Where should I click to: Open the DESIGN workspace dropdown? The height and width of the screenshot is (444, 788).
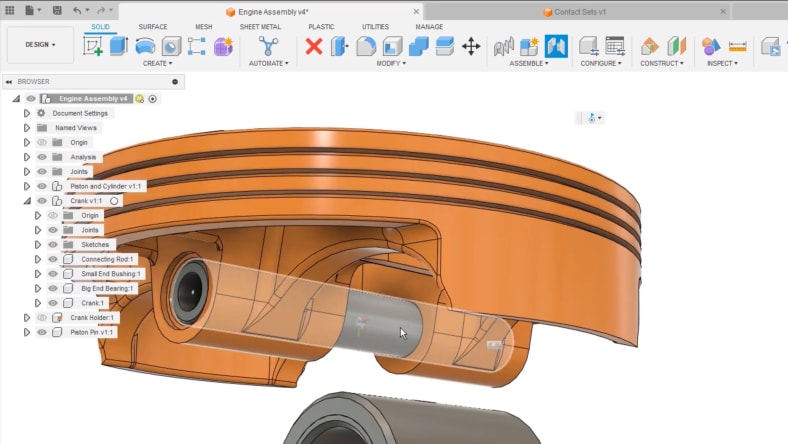tap(40, 45)
